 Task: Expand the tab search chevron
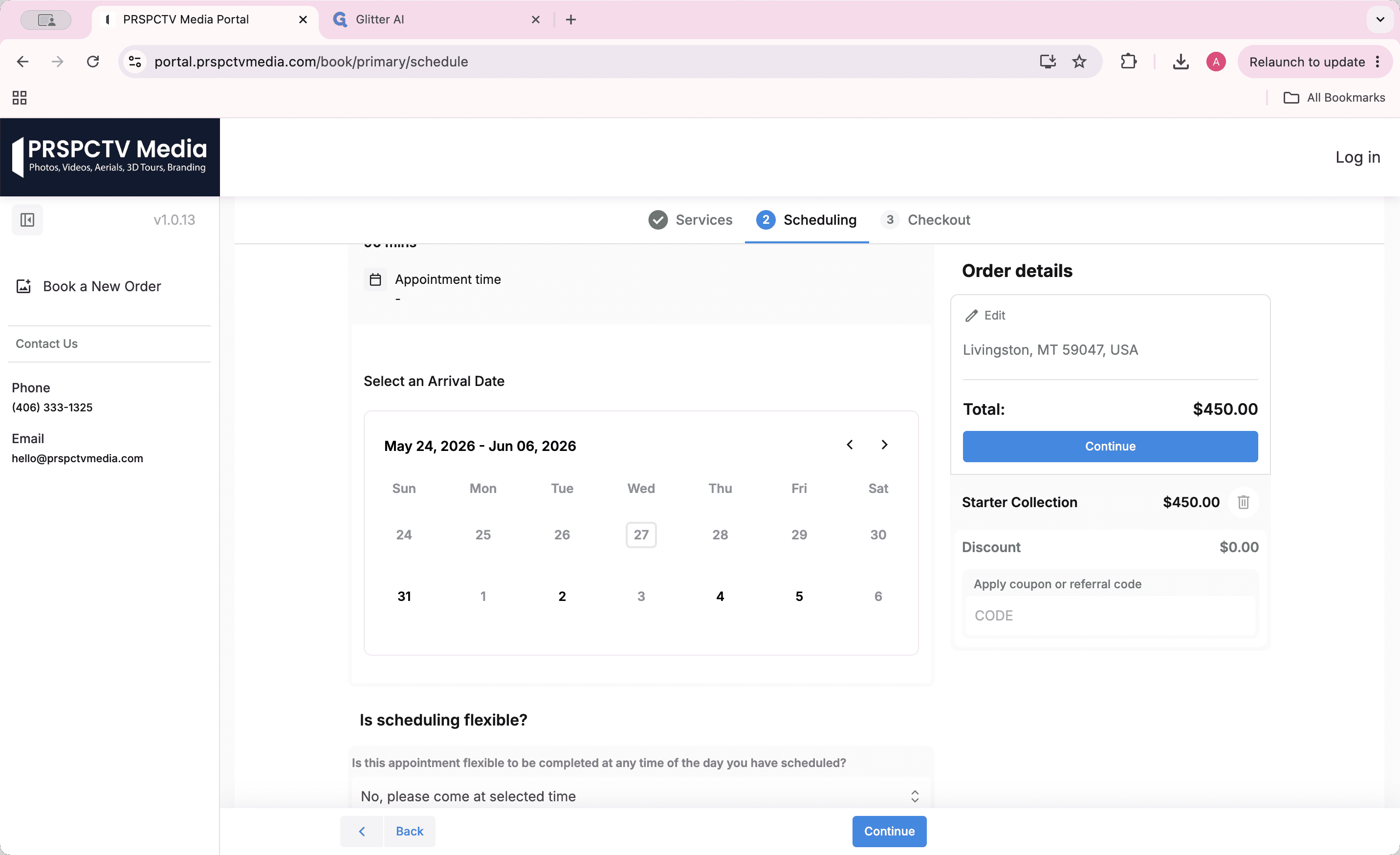[x=1380, y=20]
